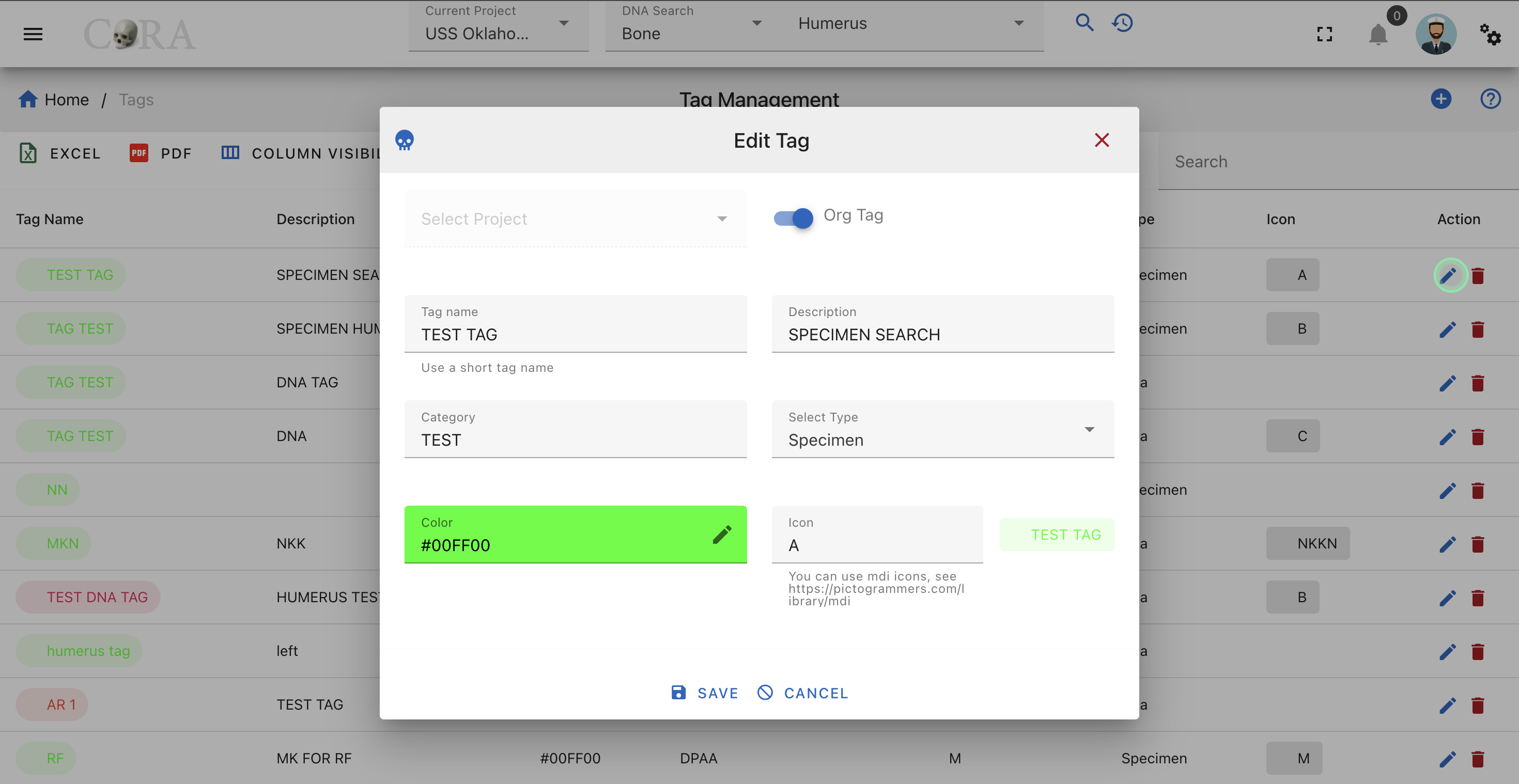
Task: Click the Home breadcrumb link
Action: click(x=54, y=100)
